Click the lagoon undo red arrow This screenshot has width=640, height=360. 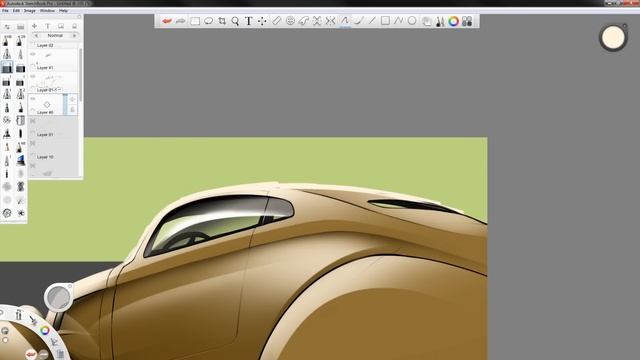(x=31, y=354)
